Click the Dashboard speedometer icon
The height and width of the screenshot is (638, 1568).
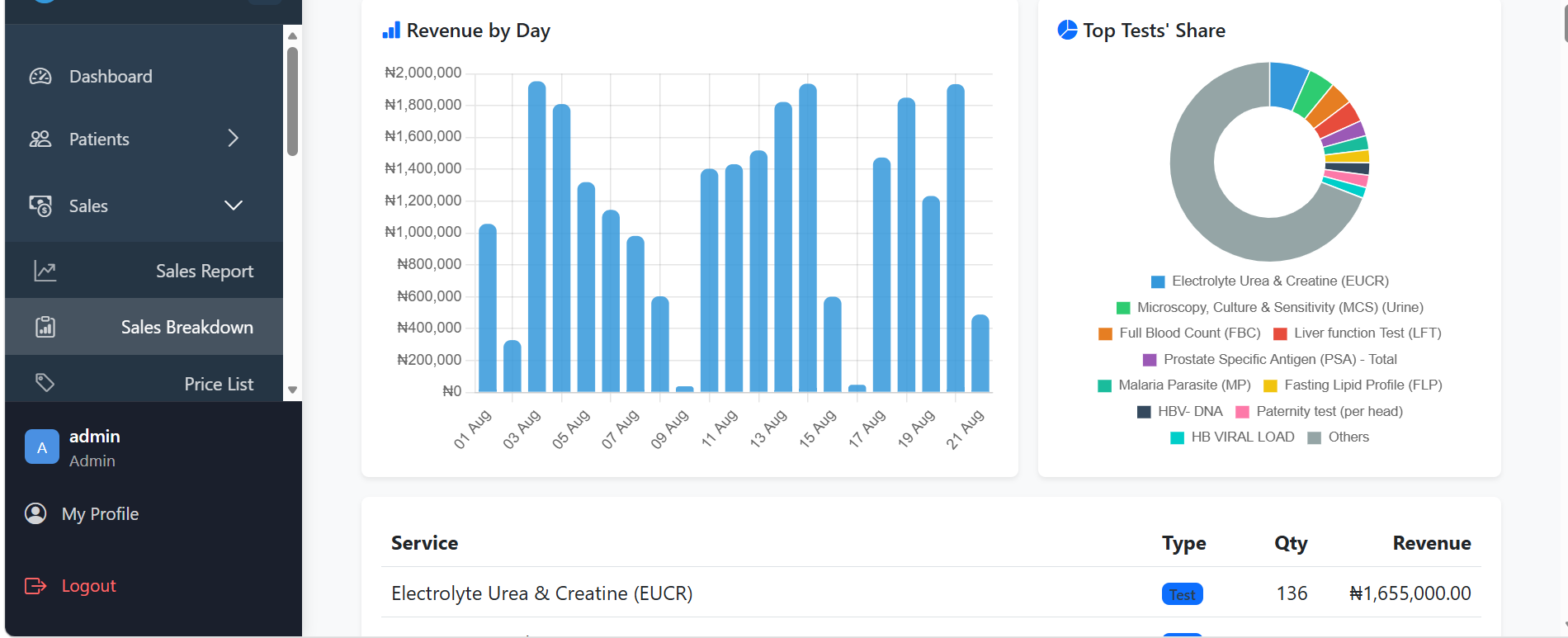pyautogui.click(x=40, y=77)
